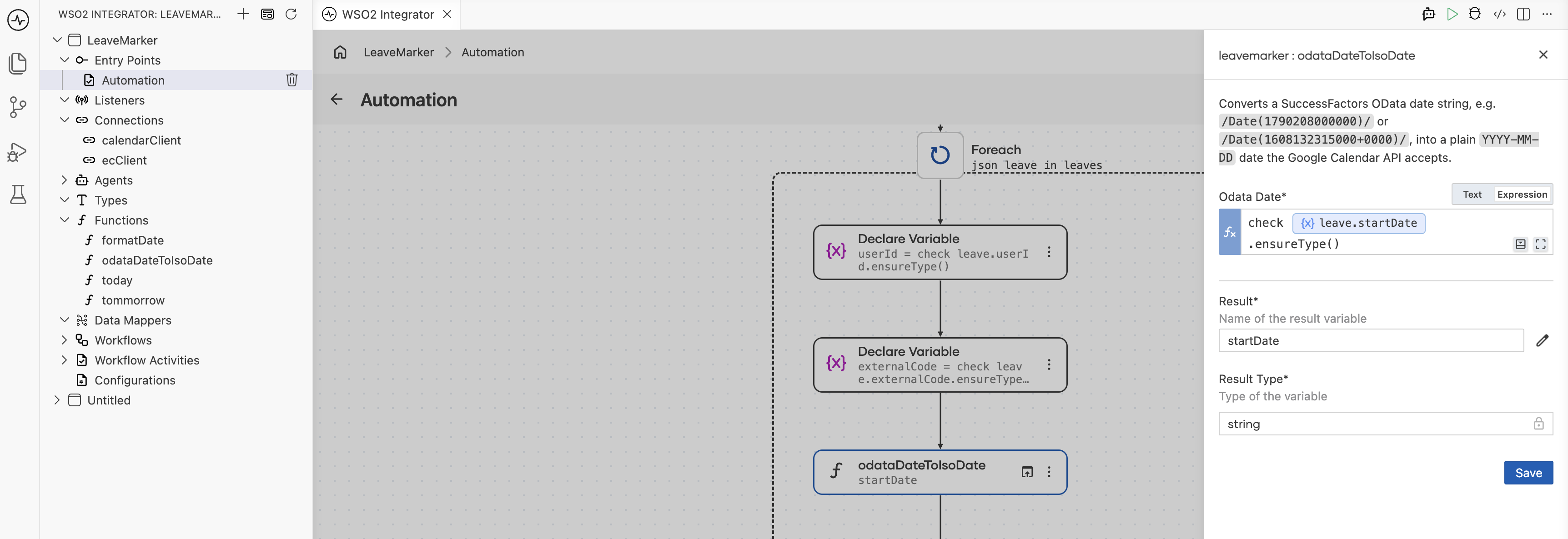Close the odataDateToIsoDate side panel
This screenshot has width=1568, height=539.
1543,55
